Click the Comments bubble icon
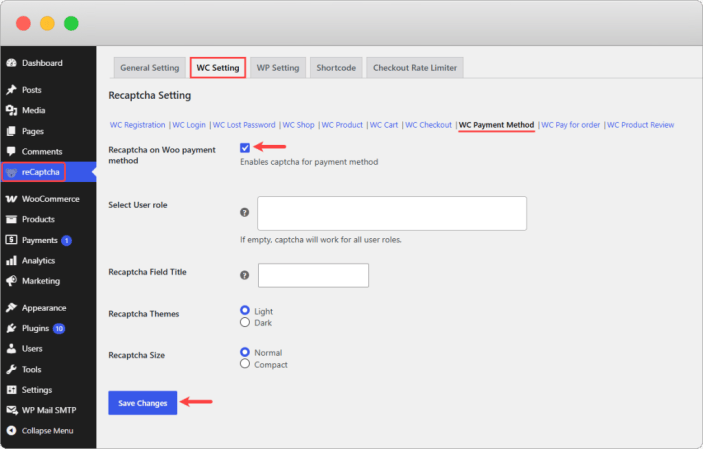Viewport: 703px width, 449px height. 11,151
